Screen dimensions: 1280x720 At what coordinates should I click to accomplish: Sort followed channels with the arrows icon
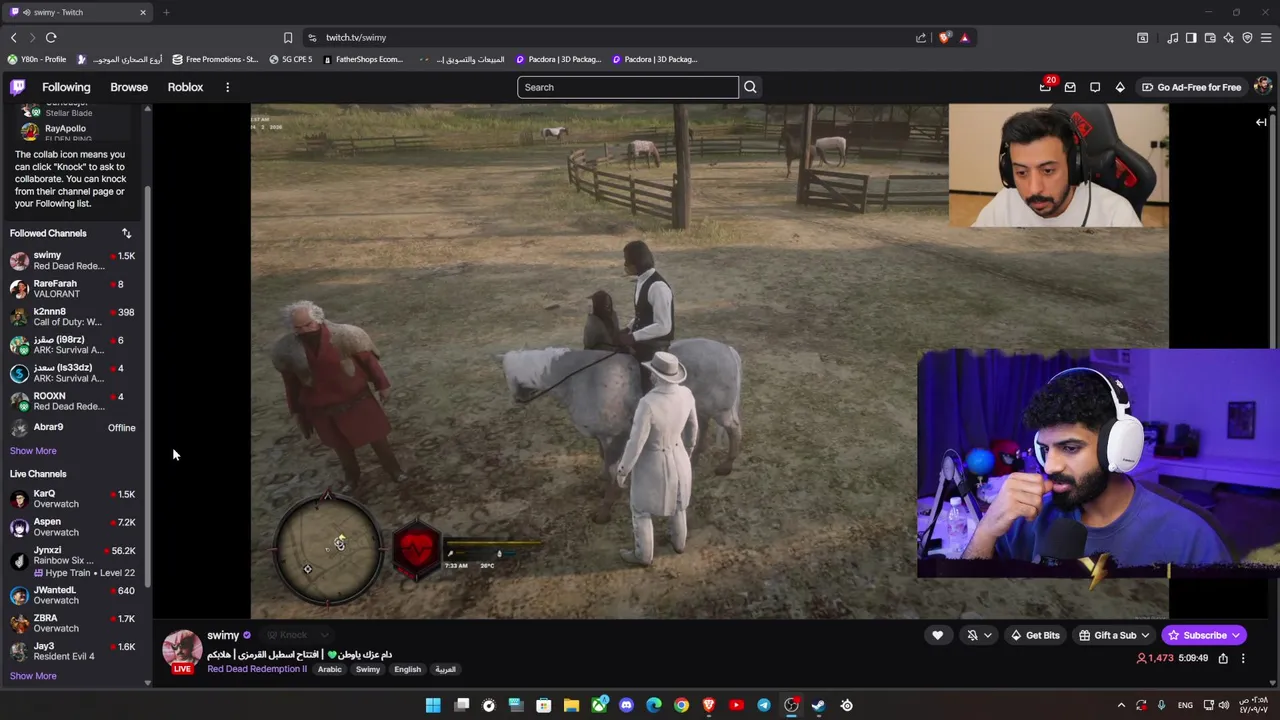[x=127, y=233]
